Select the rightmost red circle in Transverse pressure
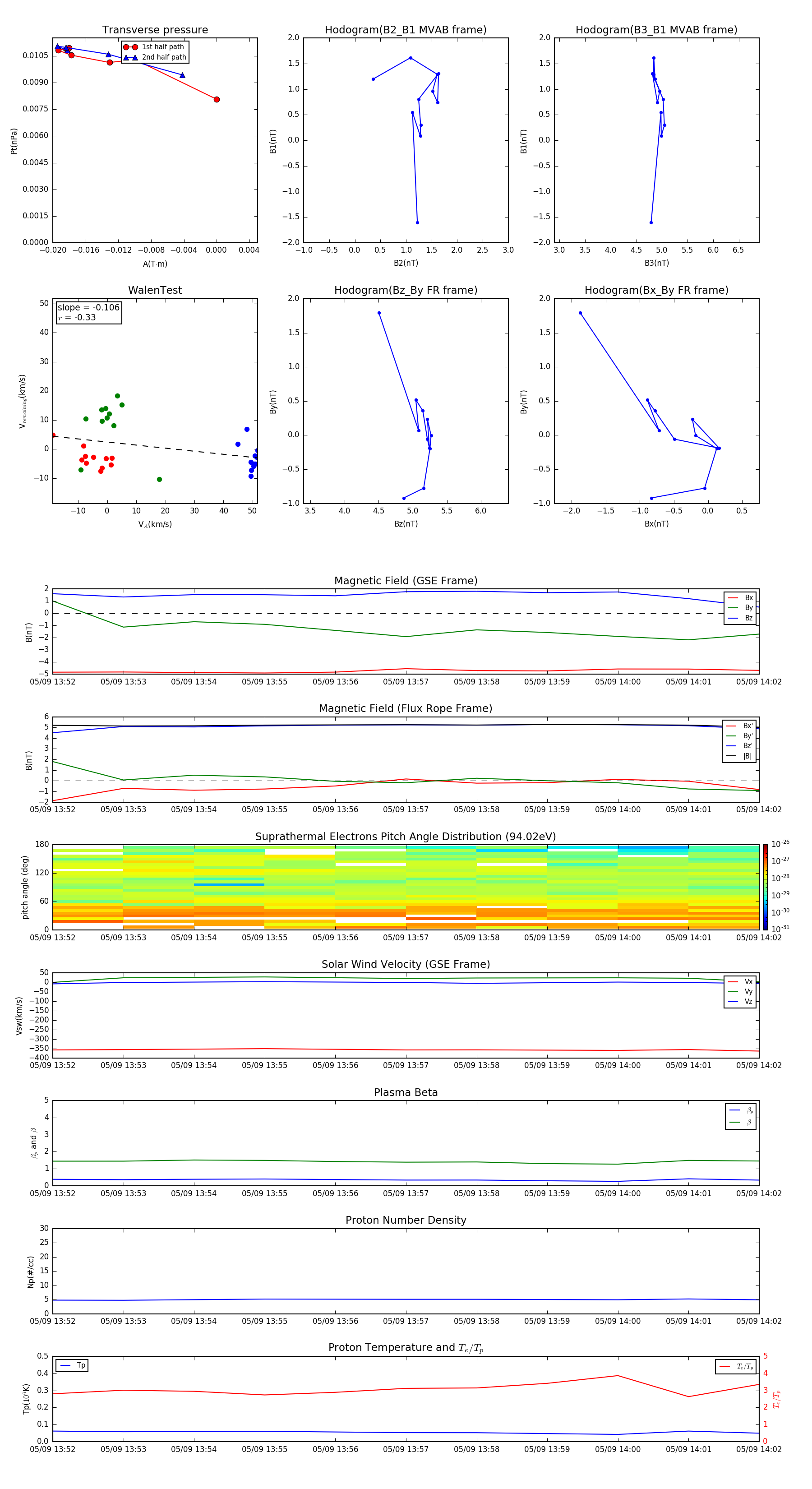 click(217, 99)
